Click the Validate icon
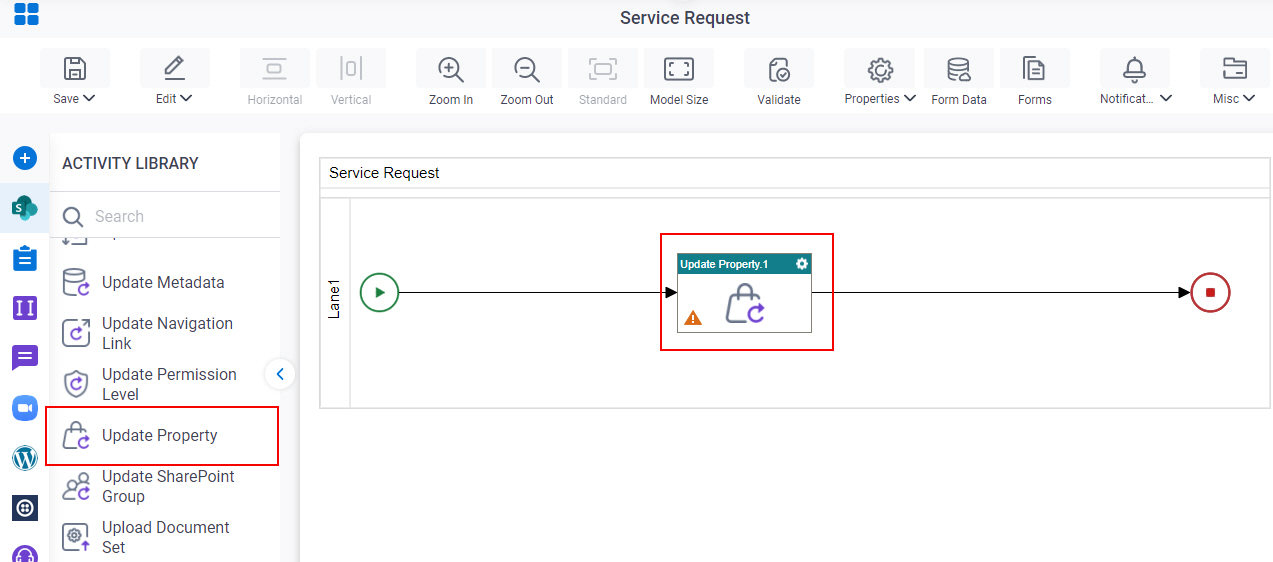This screenshot has width=1273, height=562. (779, 69)
